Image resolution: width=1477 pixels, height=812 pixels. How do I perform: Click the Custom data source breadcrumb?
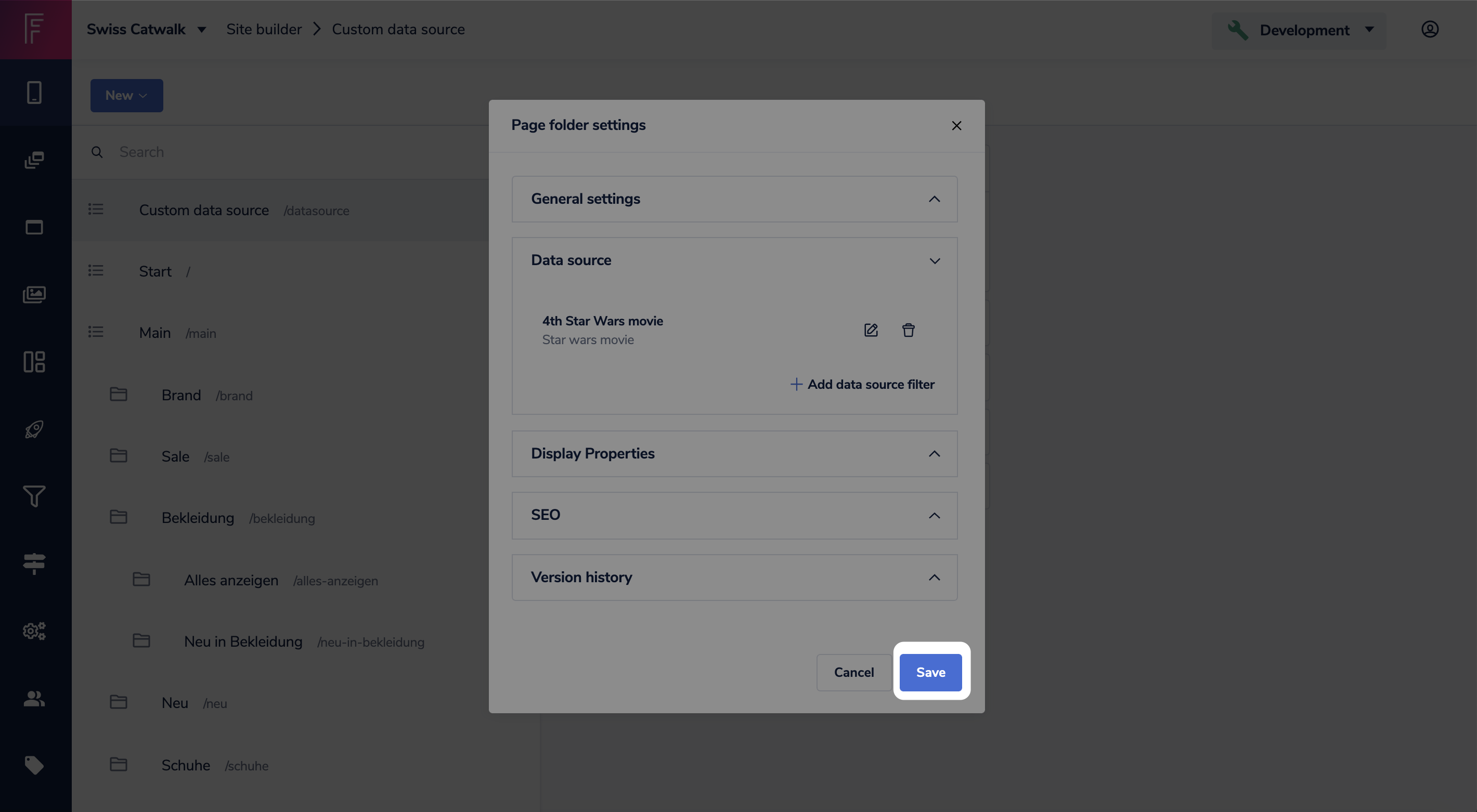coord(398,29)
